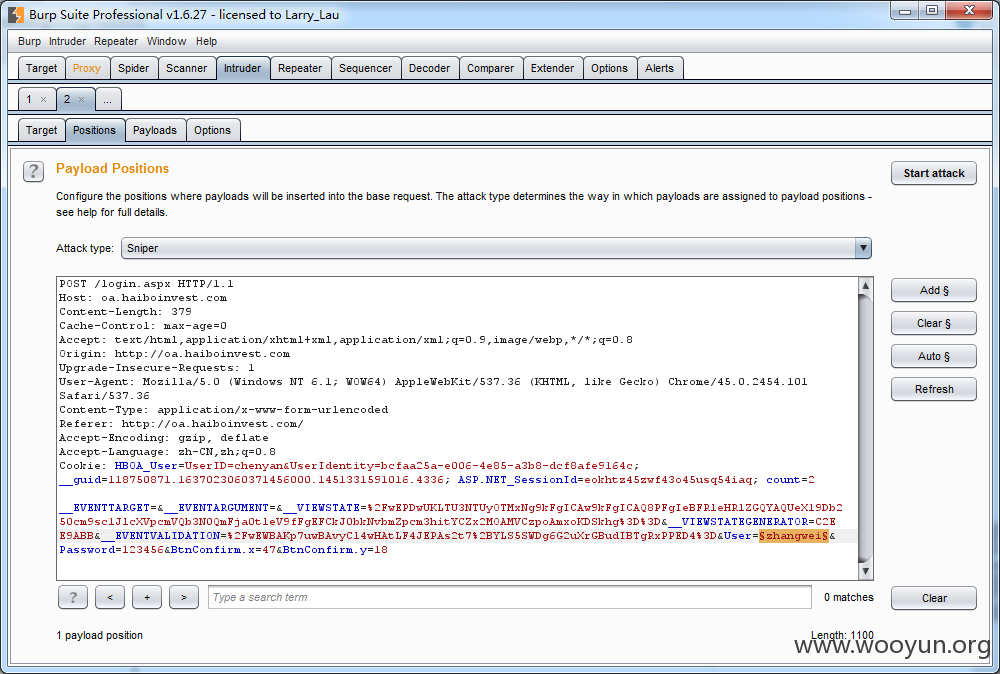Click the Auto § button

[x=934, y=356]
